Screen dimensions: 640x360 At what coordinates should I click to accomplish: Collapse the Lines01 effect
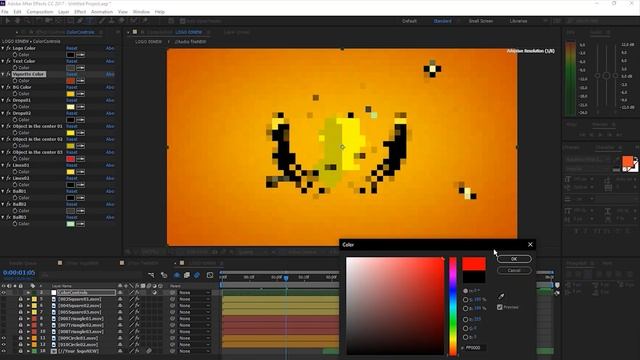[x=3, y=165]
